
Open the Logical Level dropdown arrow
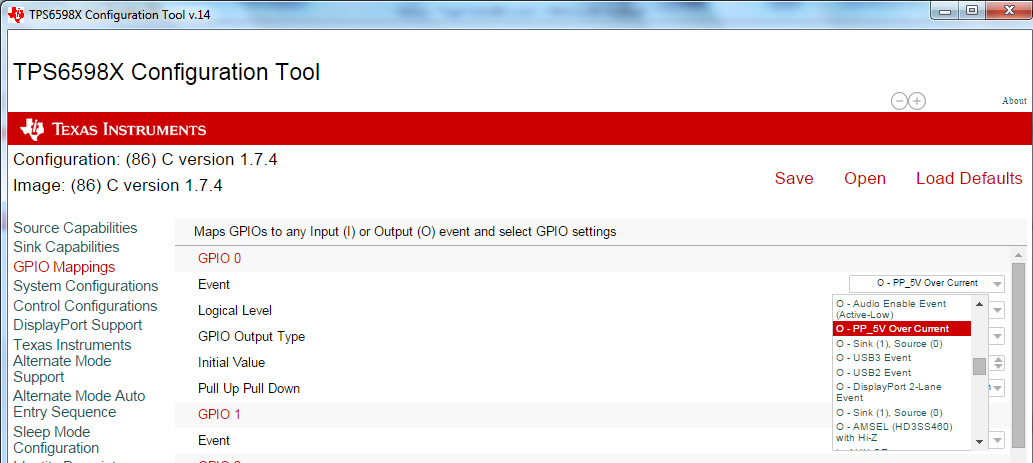click(997, 310)
